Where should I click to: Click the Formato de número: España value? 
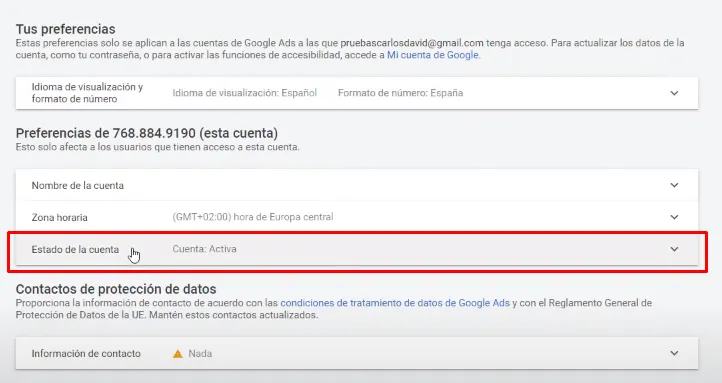point(401,93)
